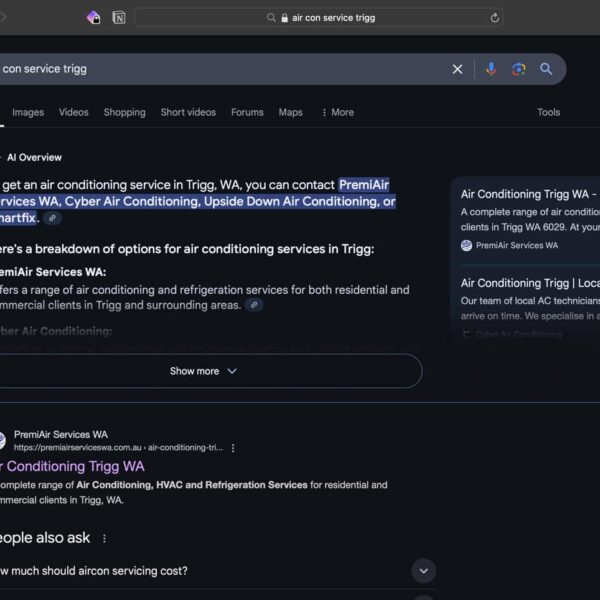600x600 pixels.
Task: Switch to the Maps tab
Action: point(290,112)
